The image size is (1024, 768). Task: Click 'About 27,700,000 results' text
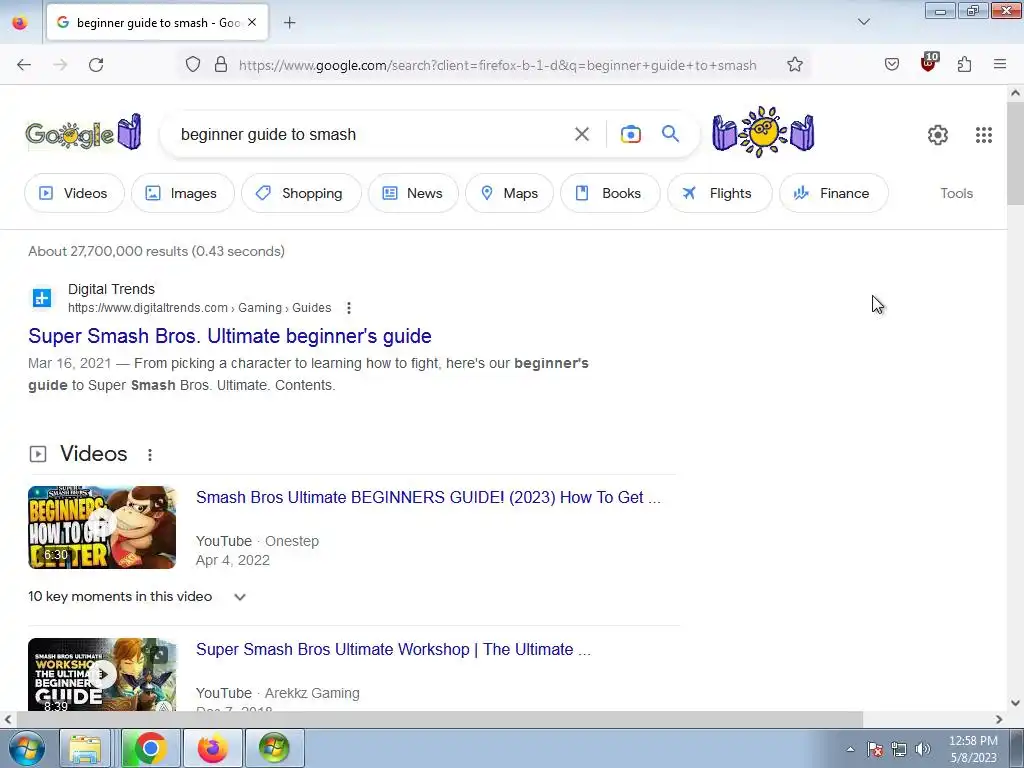point(156,251)
